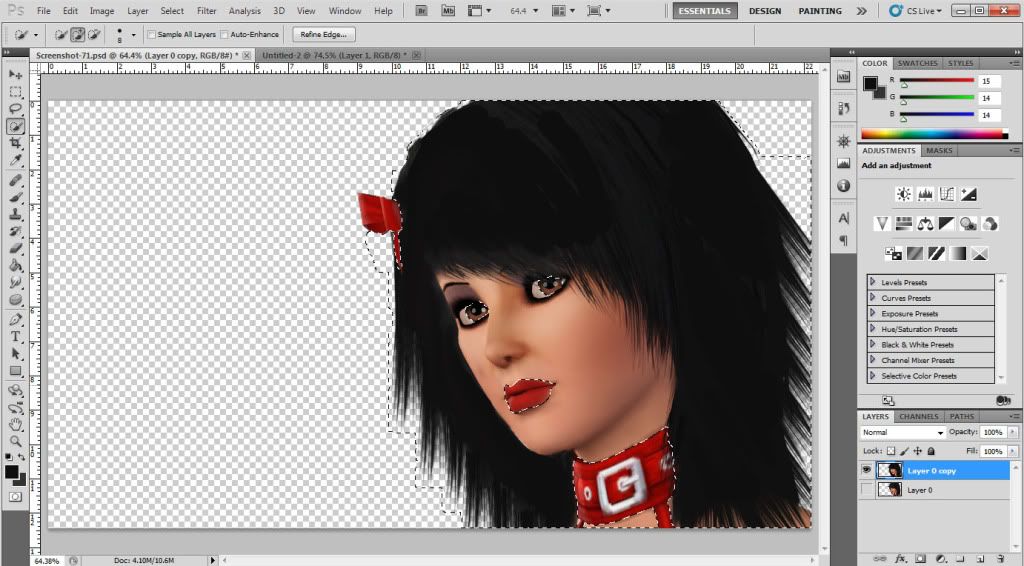The width and height of the screenshot is (1024, 566).
Task: Add an Exposure adjustment
Action: tap(968, 194)
